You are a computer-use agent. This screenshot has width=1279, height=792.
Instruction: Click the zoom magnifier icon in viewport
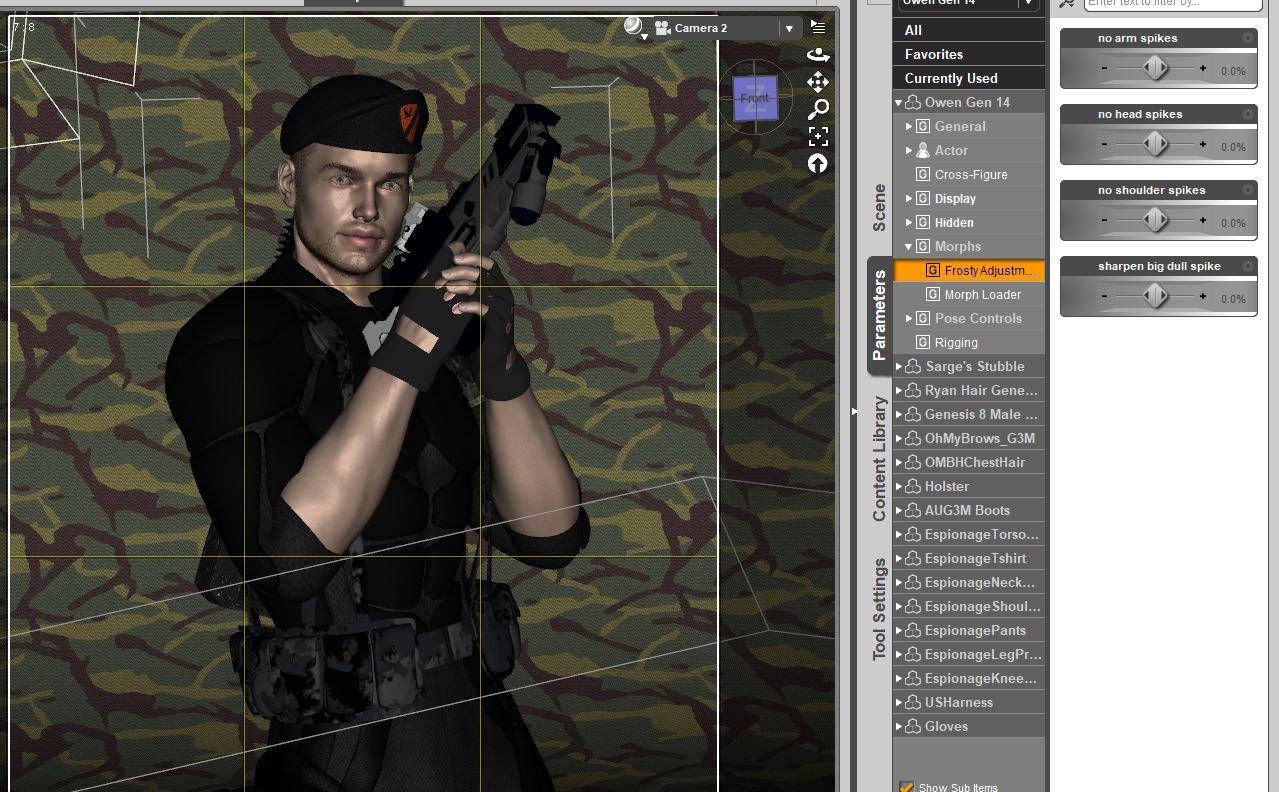pos(818,109)
